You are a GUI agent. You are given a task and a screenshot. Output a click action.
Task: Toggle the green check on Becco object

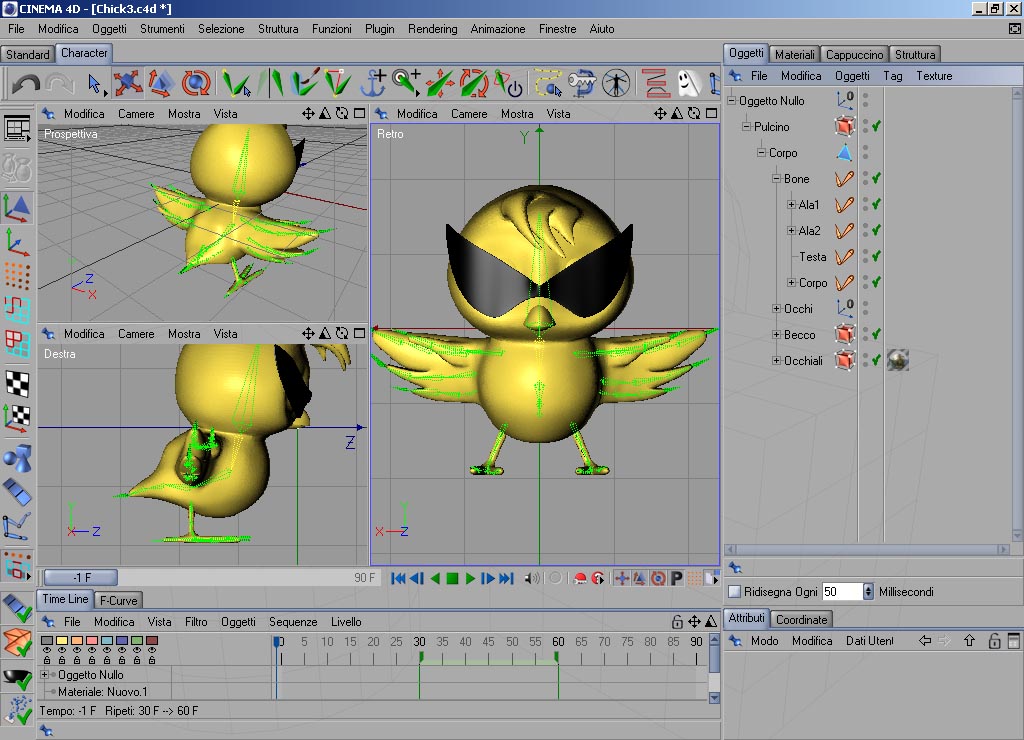pos(876,334)
